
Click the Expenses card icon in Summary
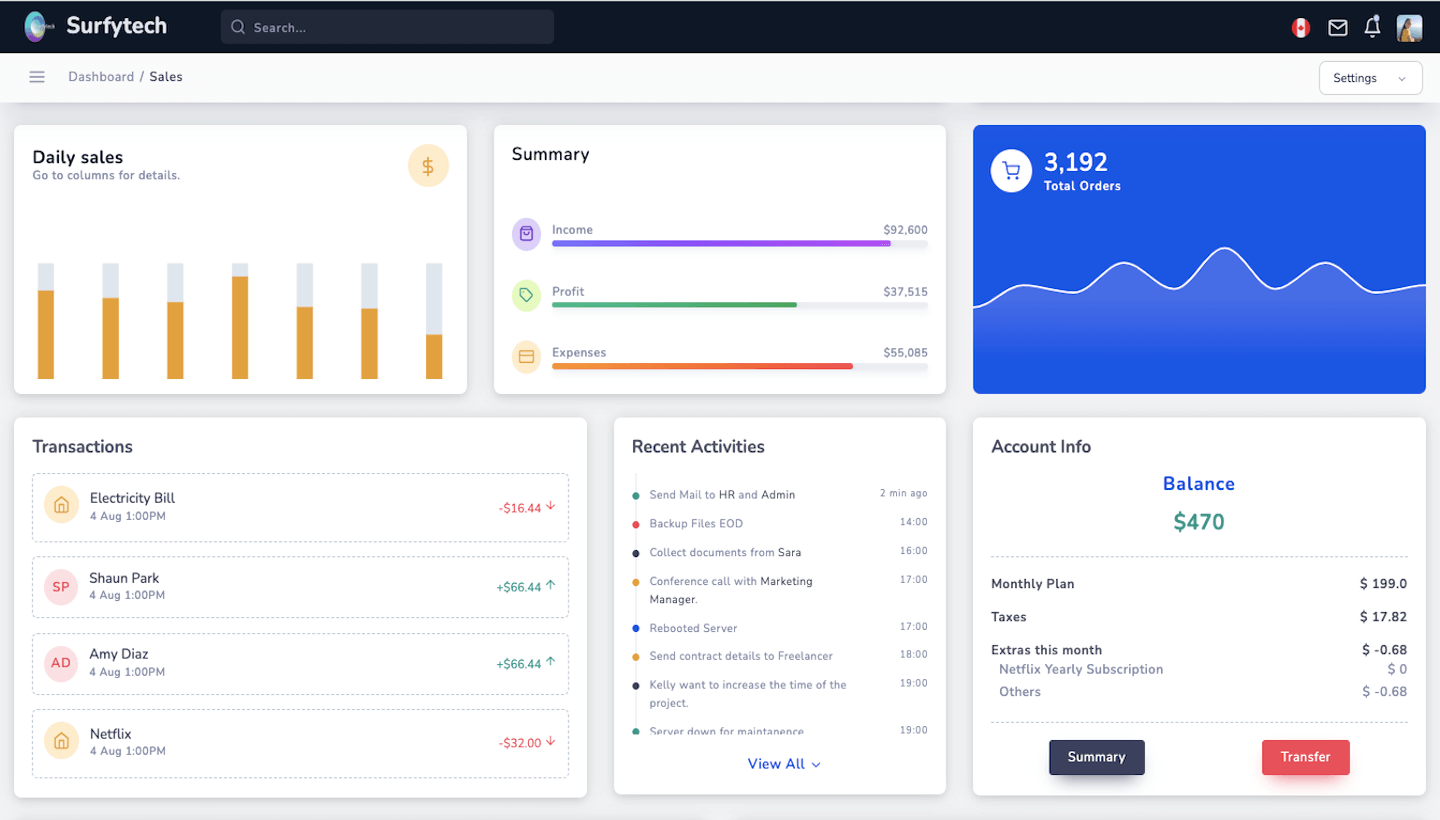(x=526, y=356)
